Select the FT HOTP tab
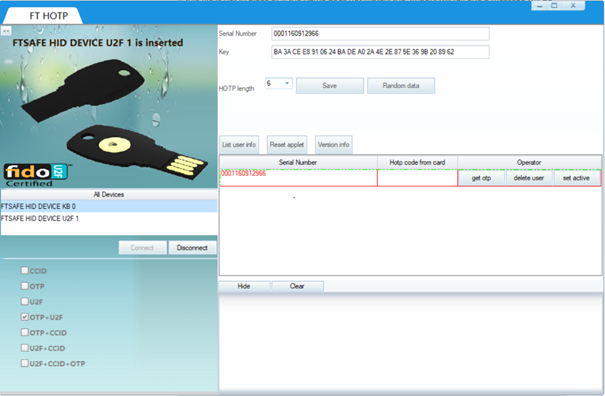 48,16
